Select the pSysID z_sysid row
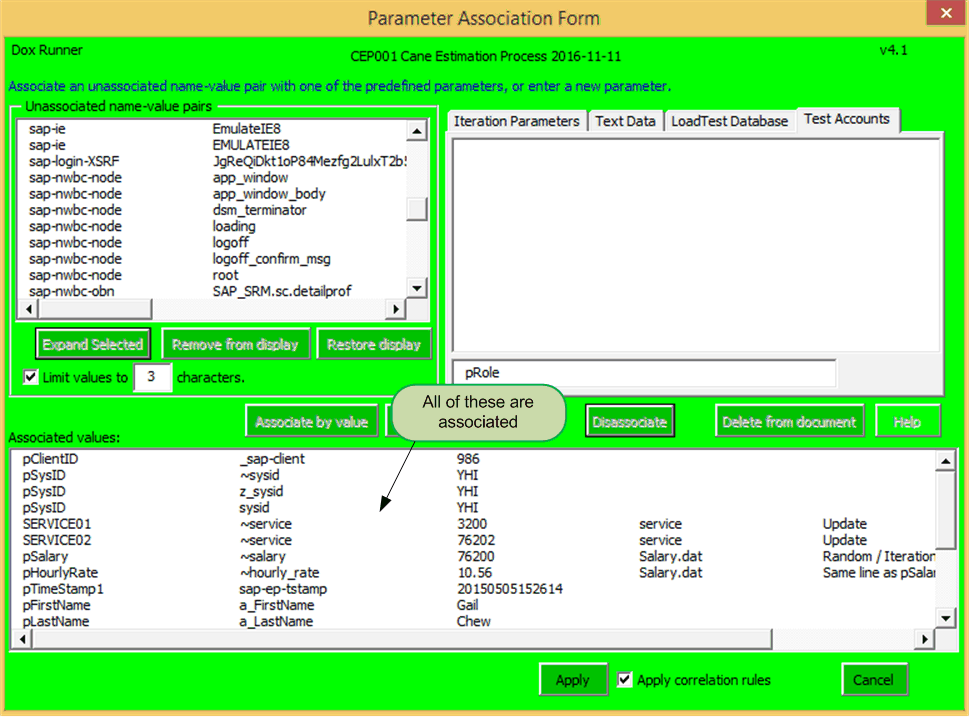The height and width of the screenshot is (717, 970). [x=474, y=491]
